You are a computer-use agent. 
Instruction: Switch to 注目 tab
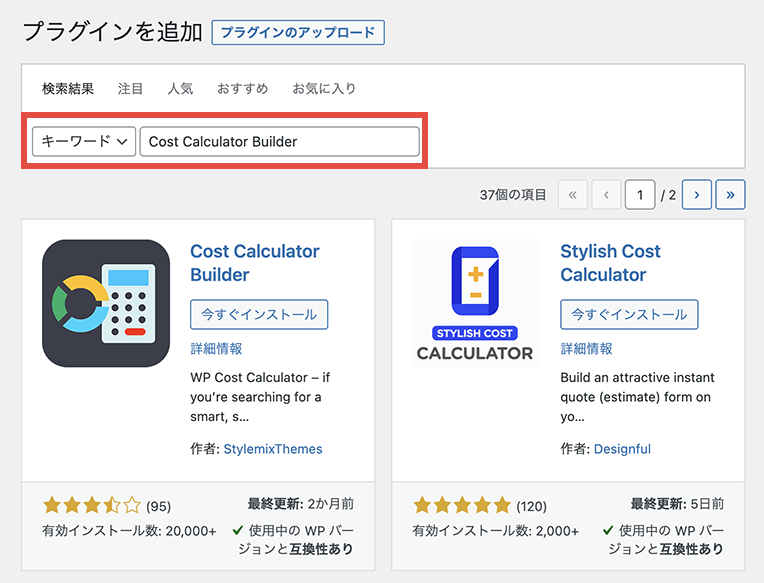pos(130,89)
